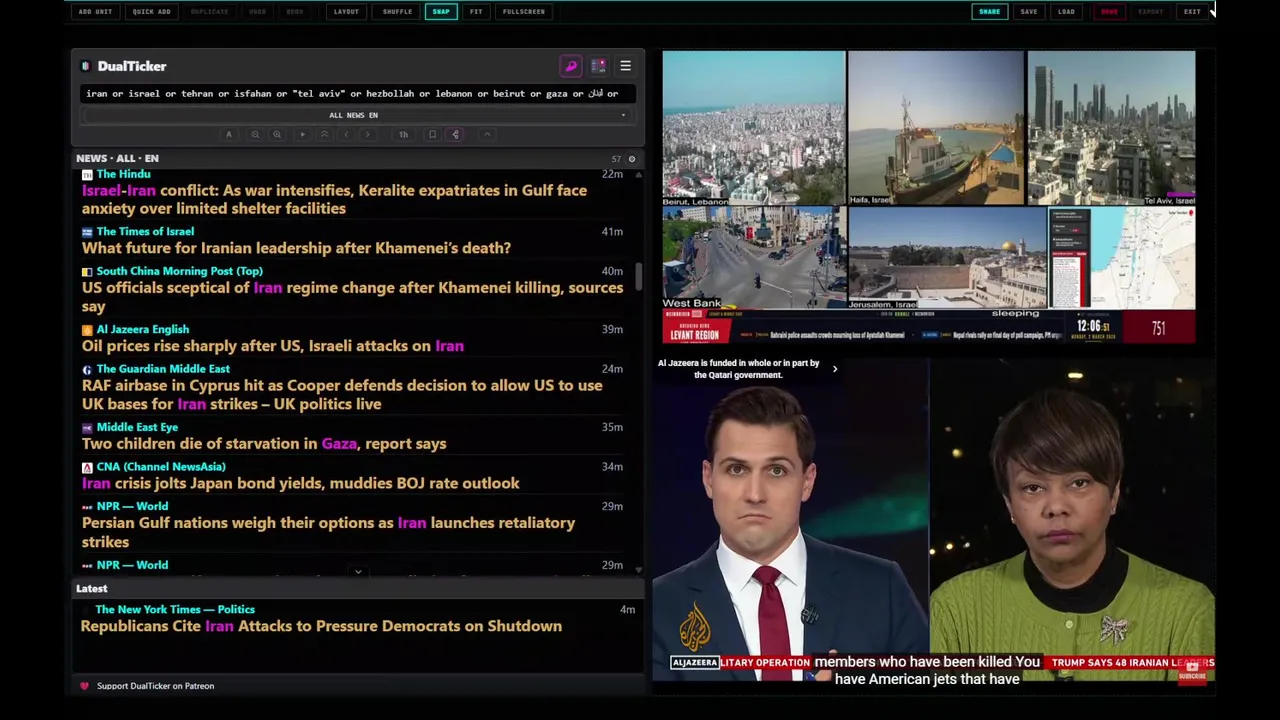Image resolution: width=1280 pixels, height=720 pixels.
Task: Click the LOAD button
Action: tap(1066, 12)
